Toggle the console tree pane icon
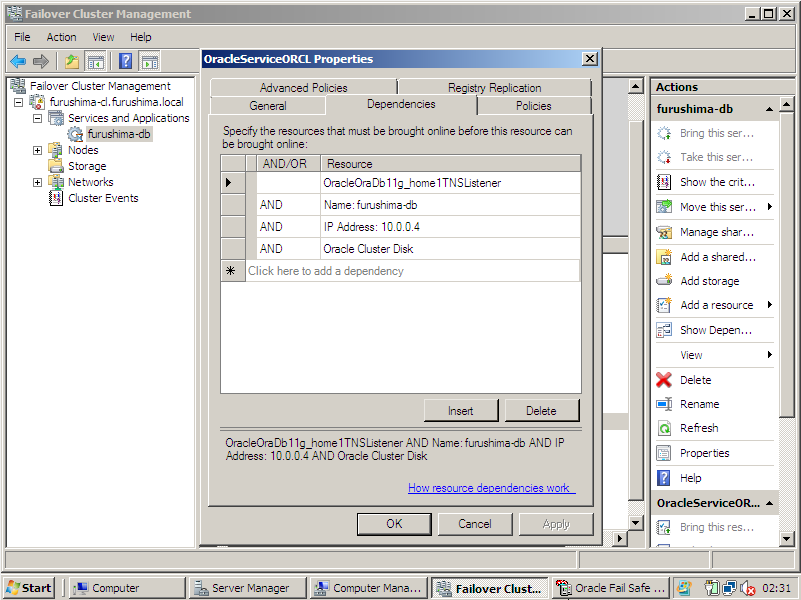Screen dimensions: 801x600 point(96,62)
